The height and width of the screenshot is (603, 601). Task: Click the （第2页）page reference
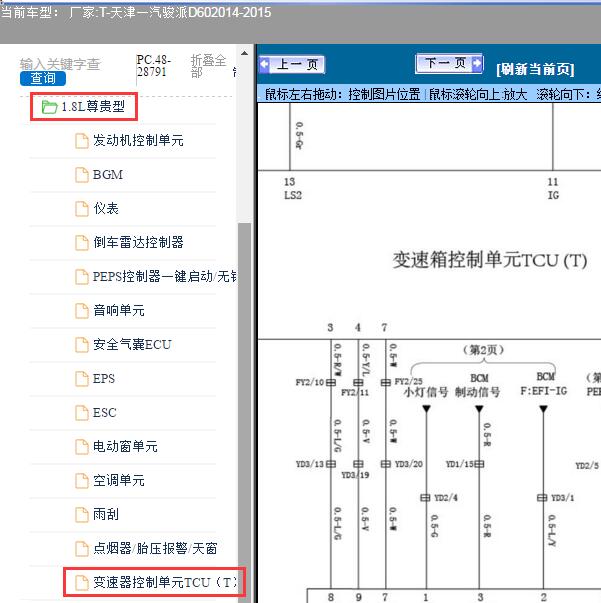483,350
